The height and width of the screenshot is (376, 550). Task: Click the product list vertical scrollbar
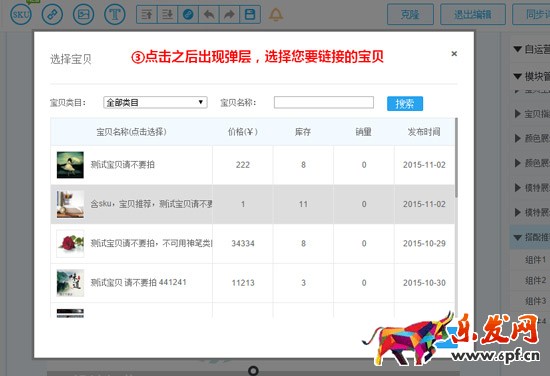coord(456,158)
